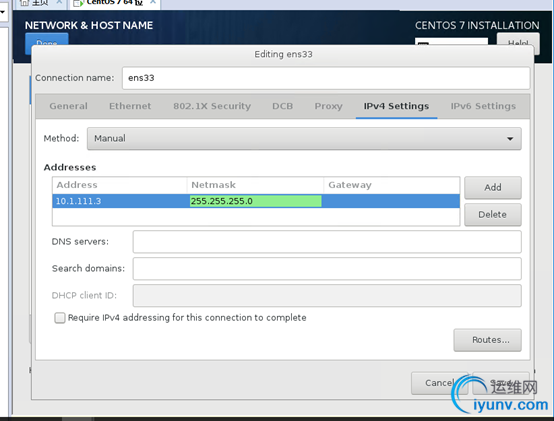The image size is (554, 421).
Task: Click the DHCP client ID field
Action: [x=327, y=296]
